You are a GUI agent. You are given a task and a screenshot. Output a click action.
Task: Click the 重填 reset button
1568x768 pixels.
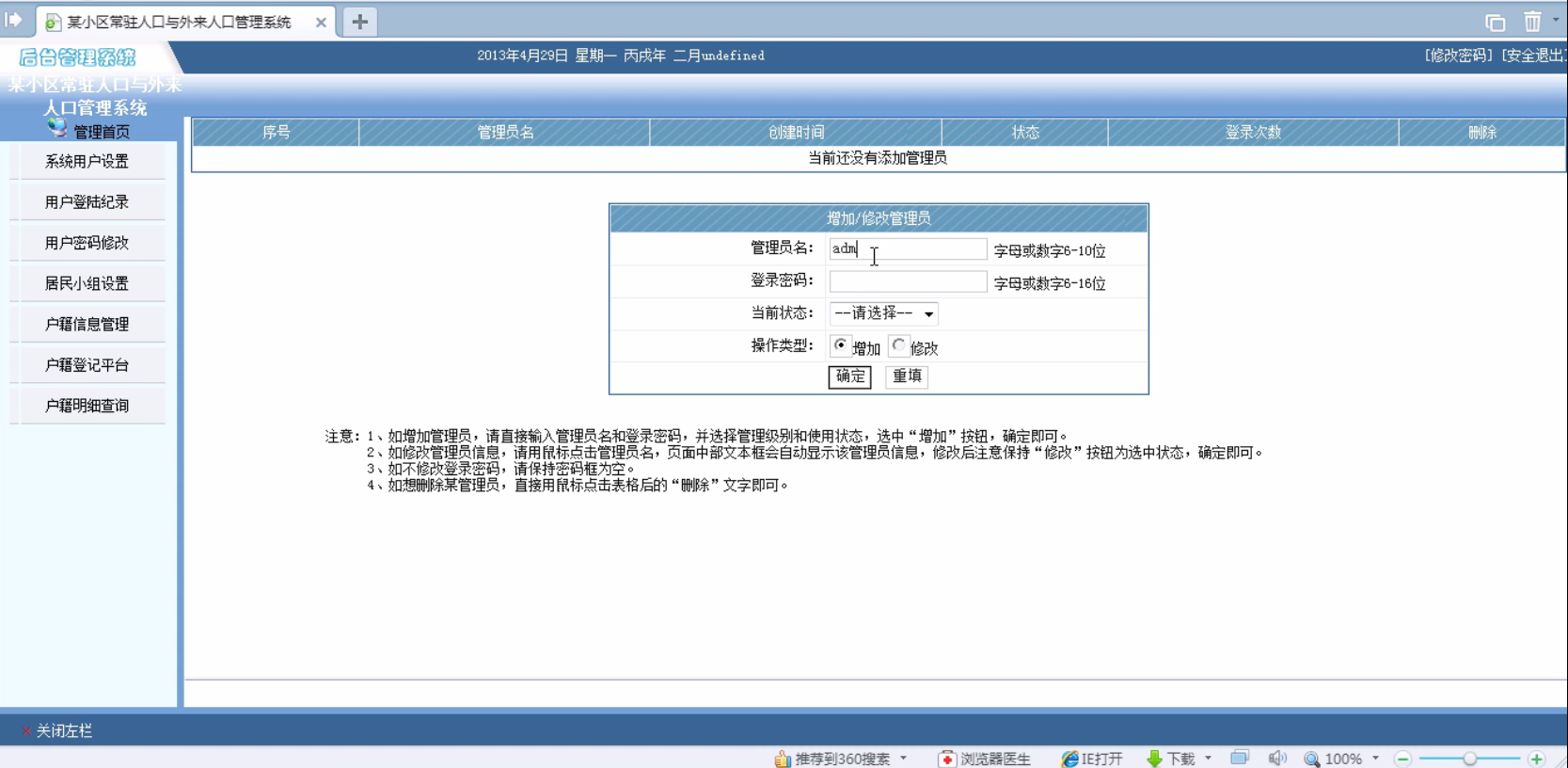(907, 376)
